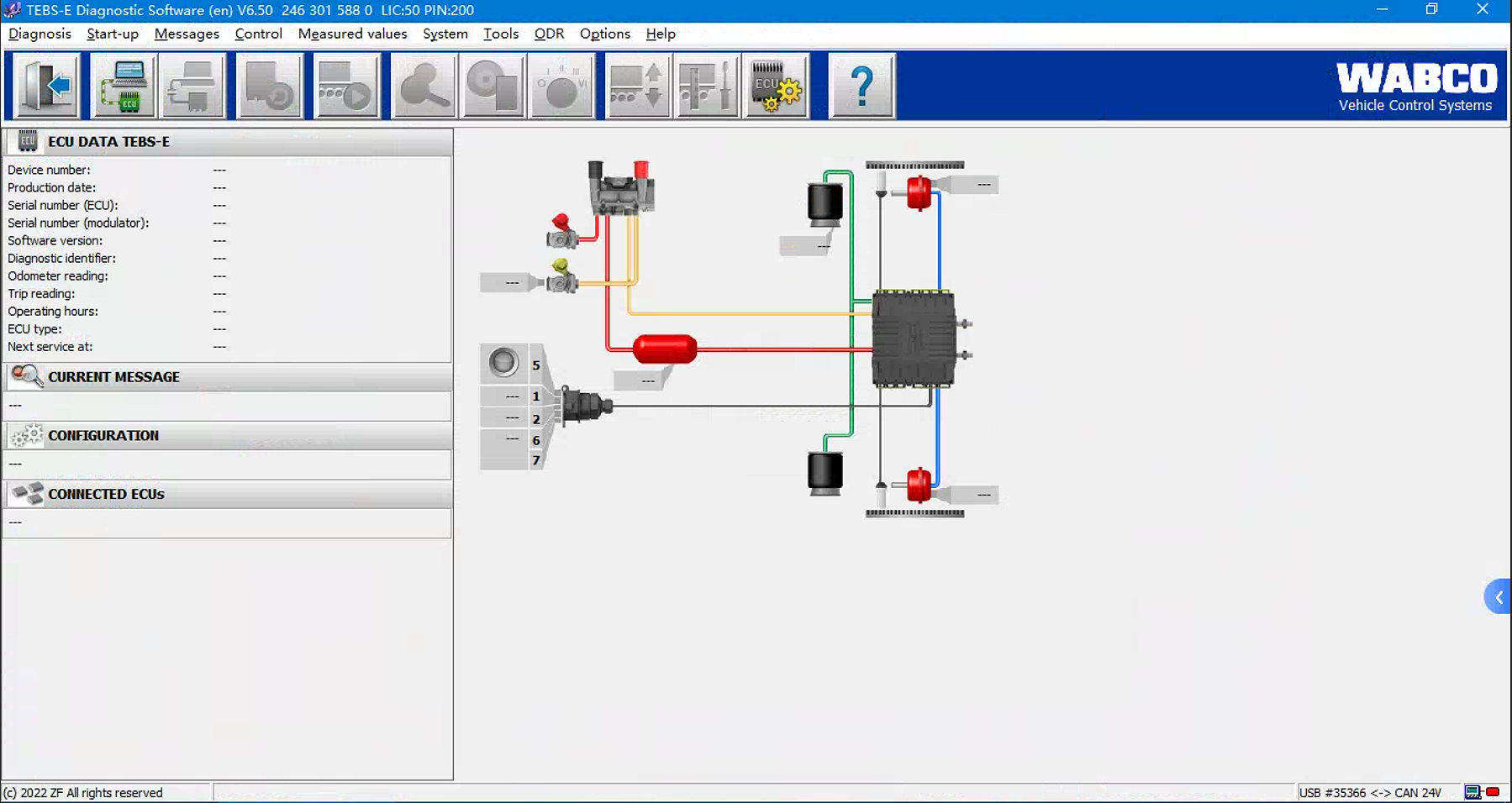Open the ODR menu
Screen dimensions: 1512x803
click(x=549, y=34)
